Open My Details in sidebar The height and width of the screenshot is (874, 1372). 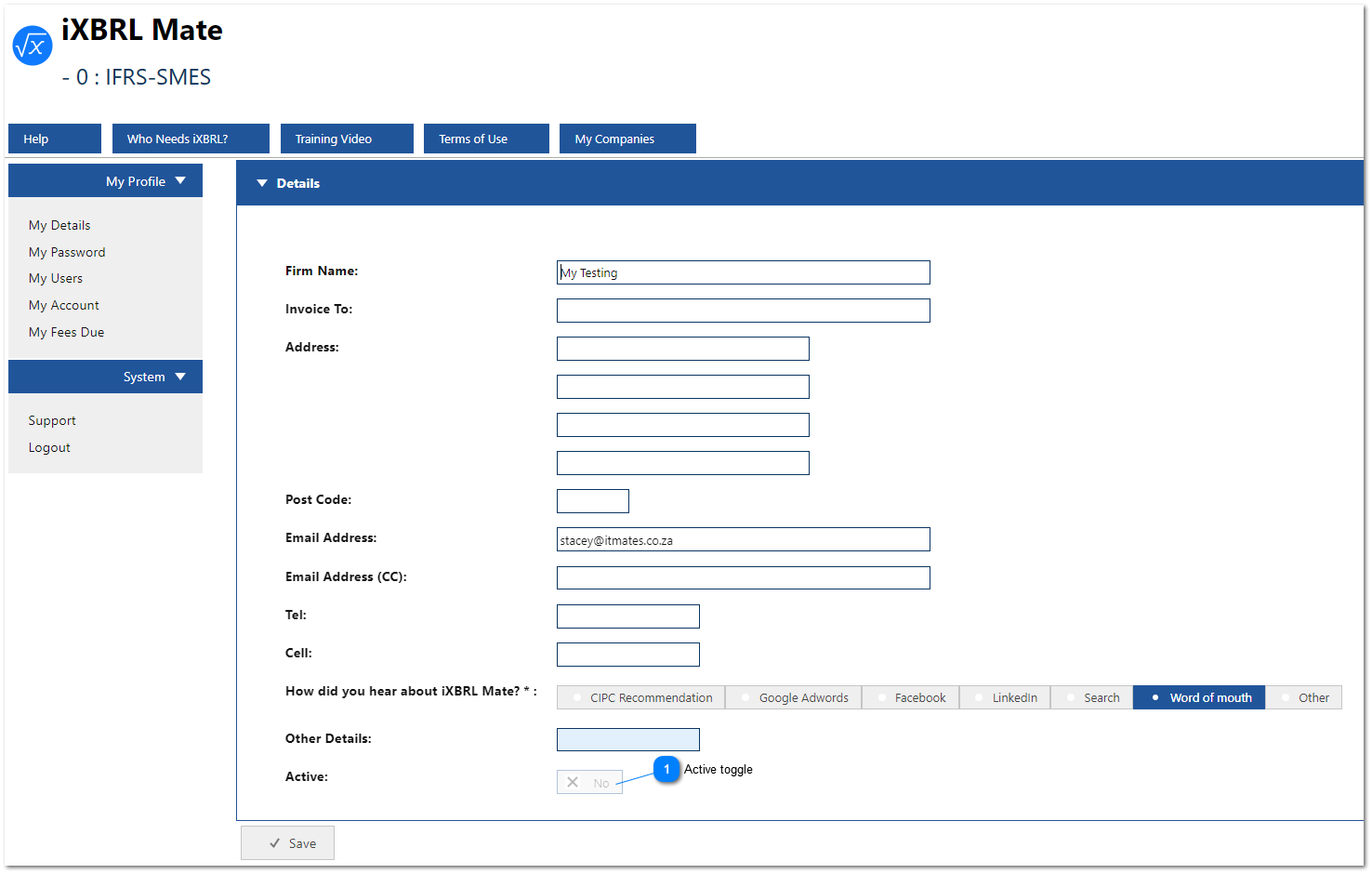59,225
